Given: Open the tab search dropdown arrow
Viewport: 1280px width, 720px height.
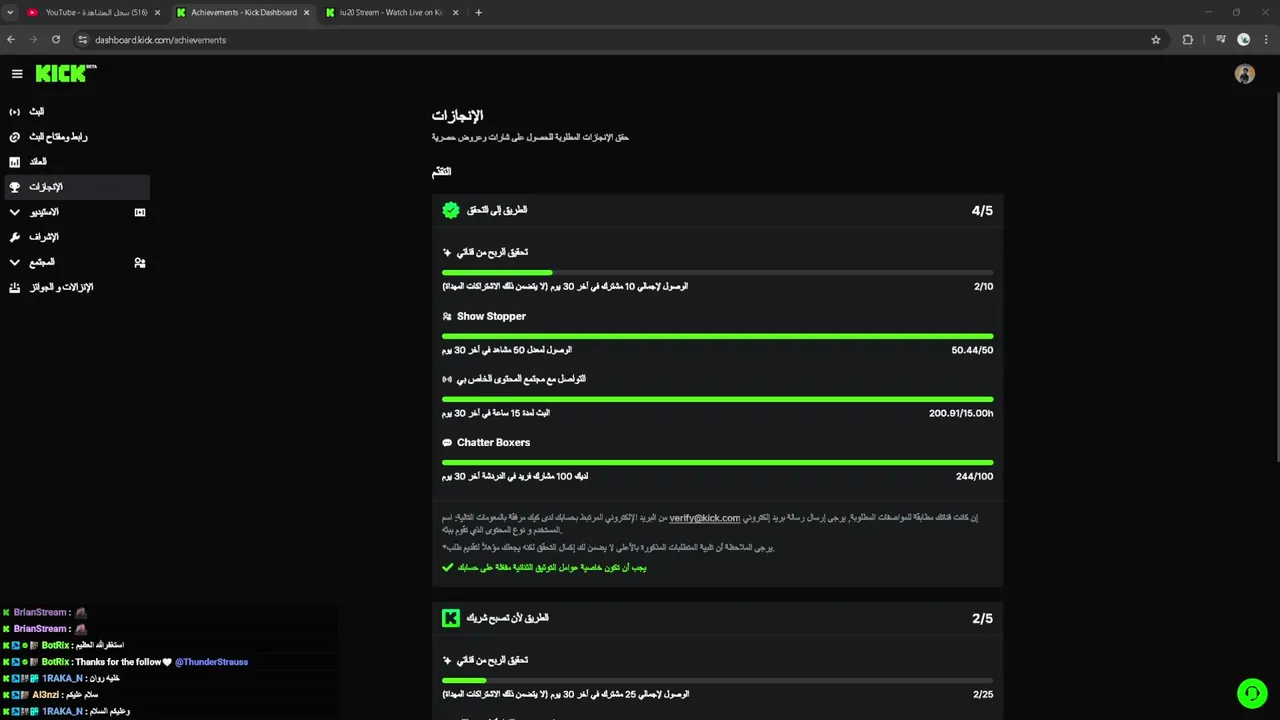Looking at the screenshot, I should [x=10, y=13].
